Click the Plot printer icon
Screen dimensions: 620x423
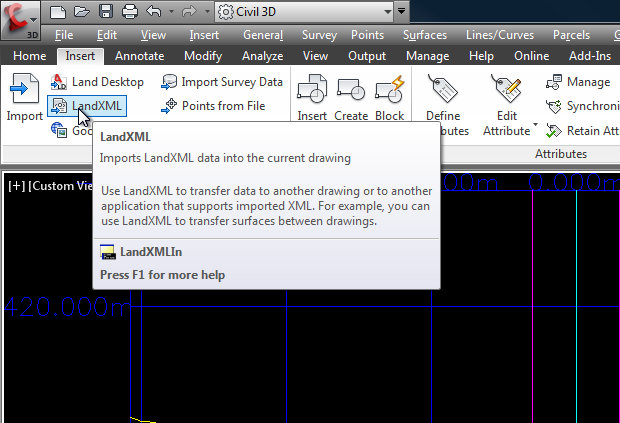point(130,12)
